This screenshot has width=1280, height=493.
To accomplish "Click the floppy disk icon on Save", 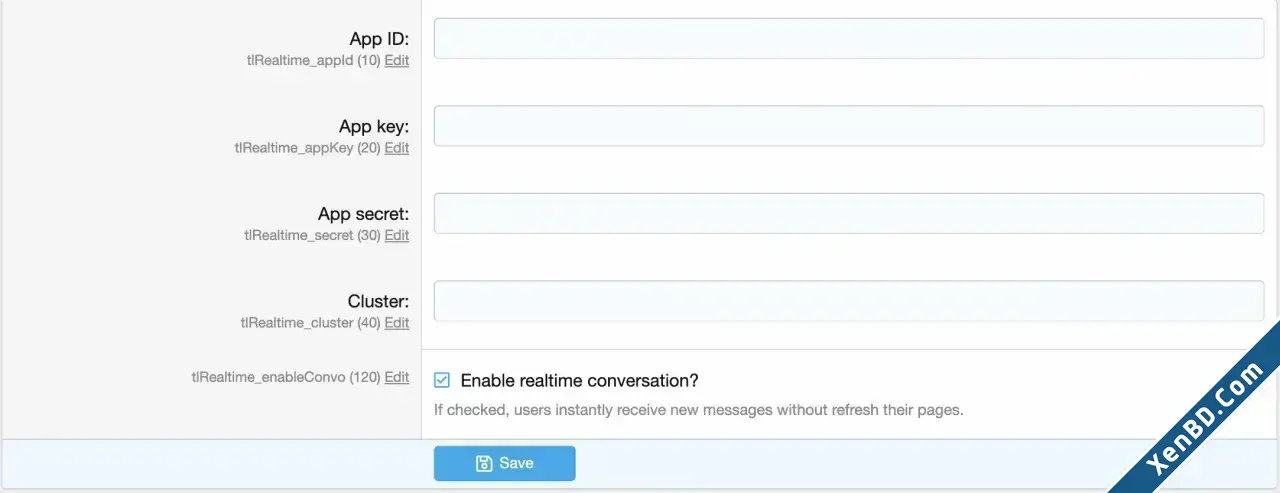I will tap(484, 463).
